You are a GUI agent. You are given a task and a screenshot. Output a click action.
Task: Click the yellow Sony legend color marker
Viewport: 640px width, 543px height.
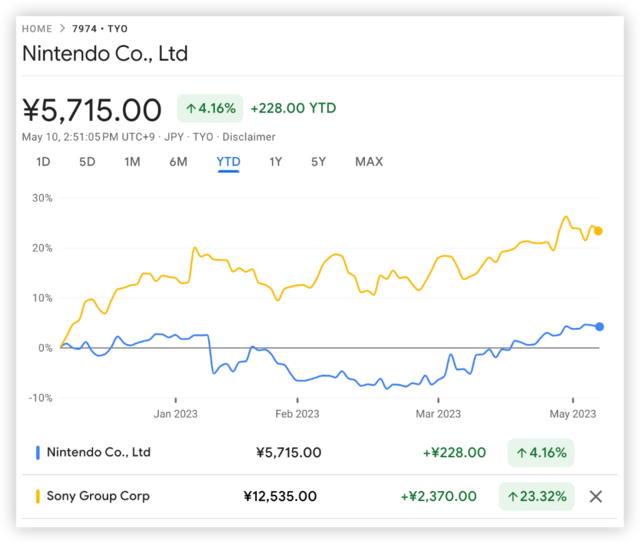click(x=38, y=496)
